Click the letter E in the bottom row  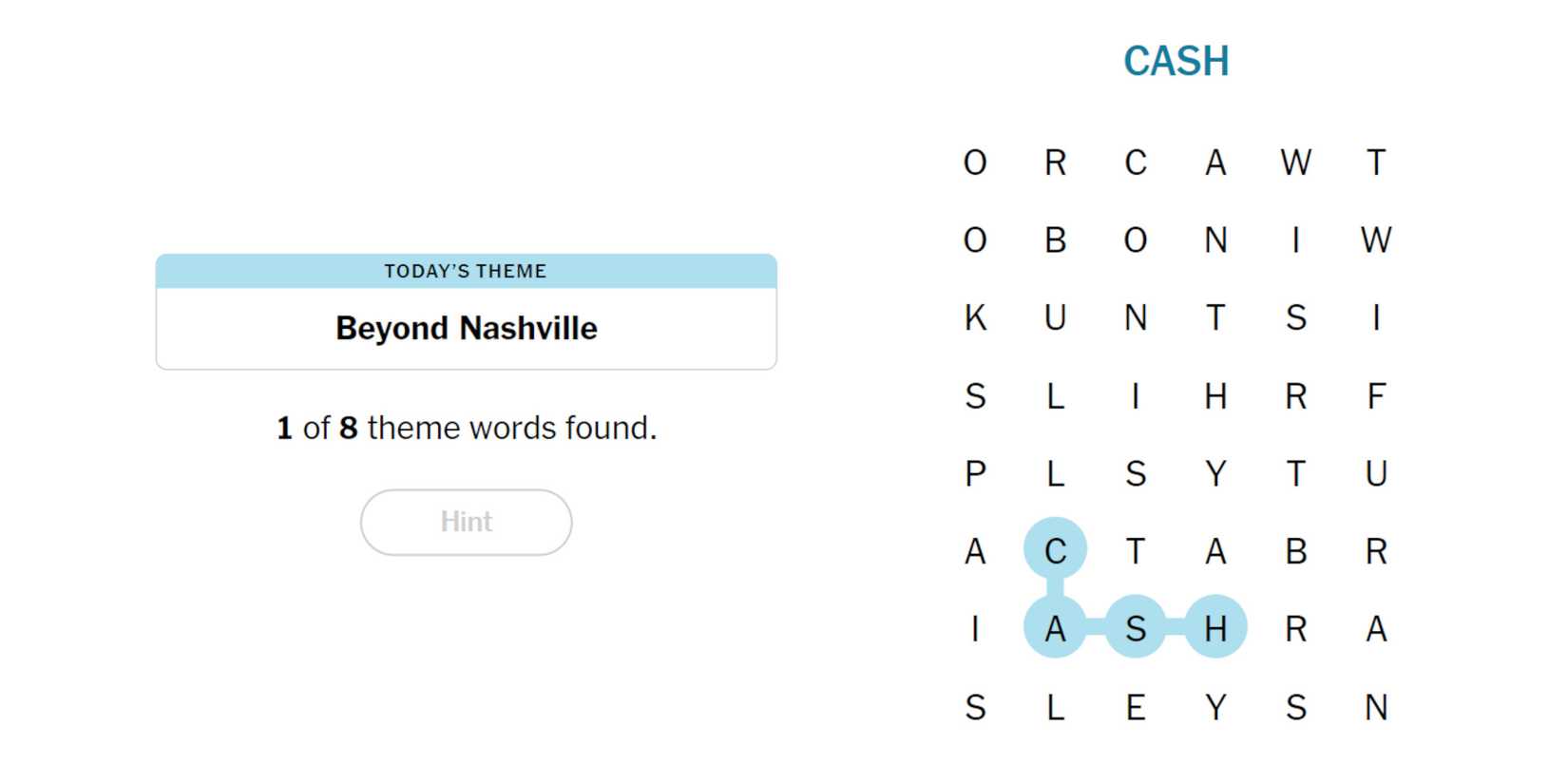(1136, 707)
